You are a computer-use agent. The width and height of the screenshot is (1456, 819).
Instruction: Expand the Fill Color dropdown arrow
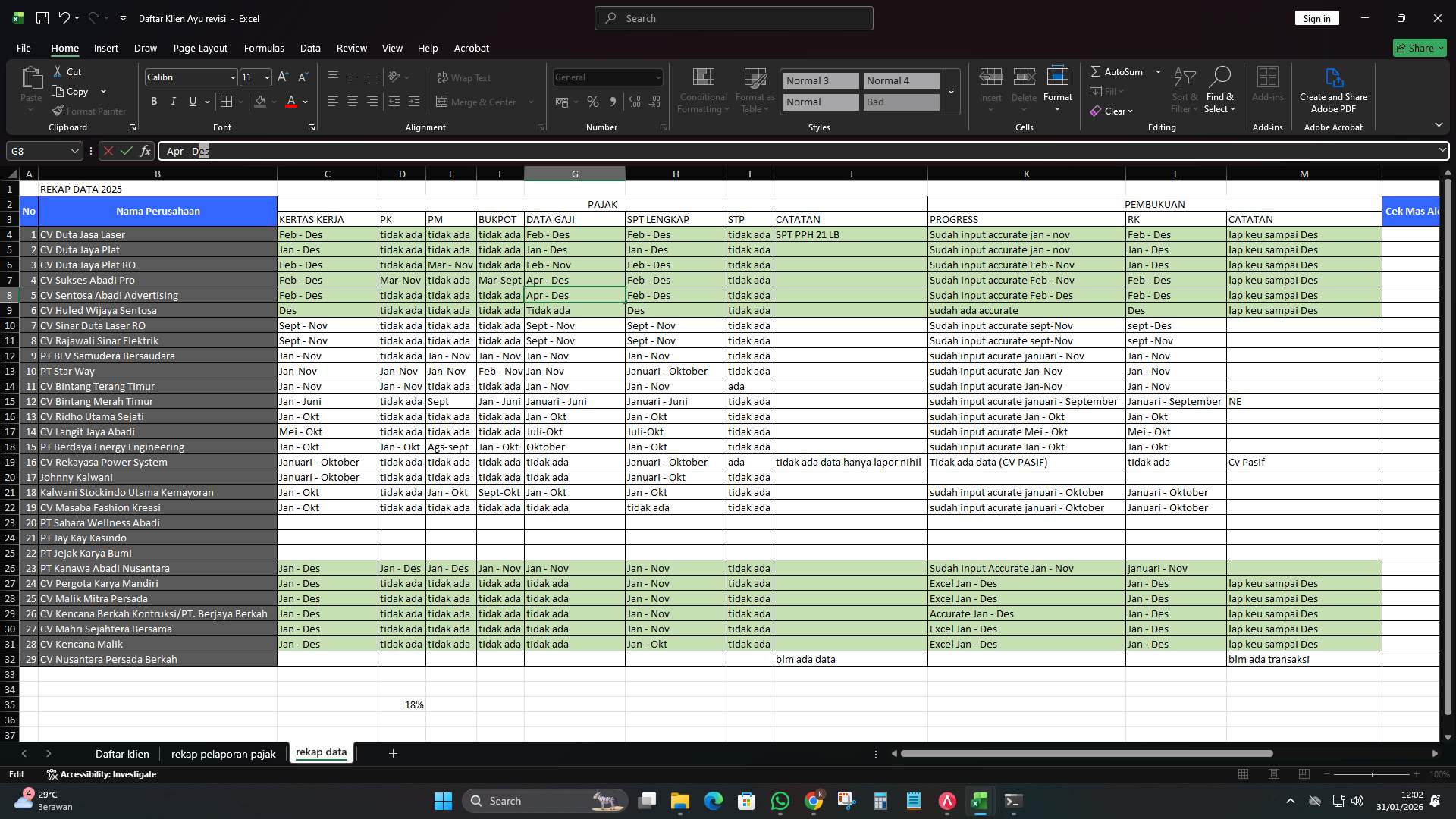click(x=273, y=102)
